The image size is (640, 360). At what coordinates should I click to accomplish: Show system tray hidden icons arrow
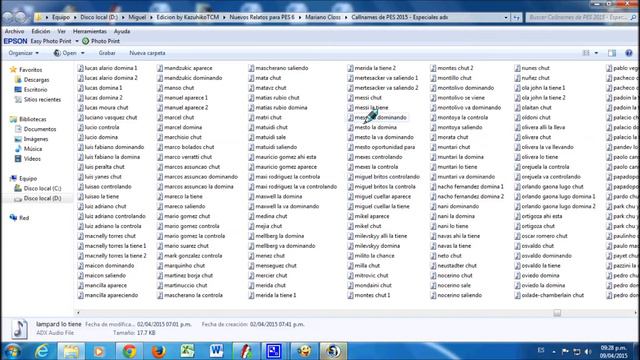click(554, 351)
